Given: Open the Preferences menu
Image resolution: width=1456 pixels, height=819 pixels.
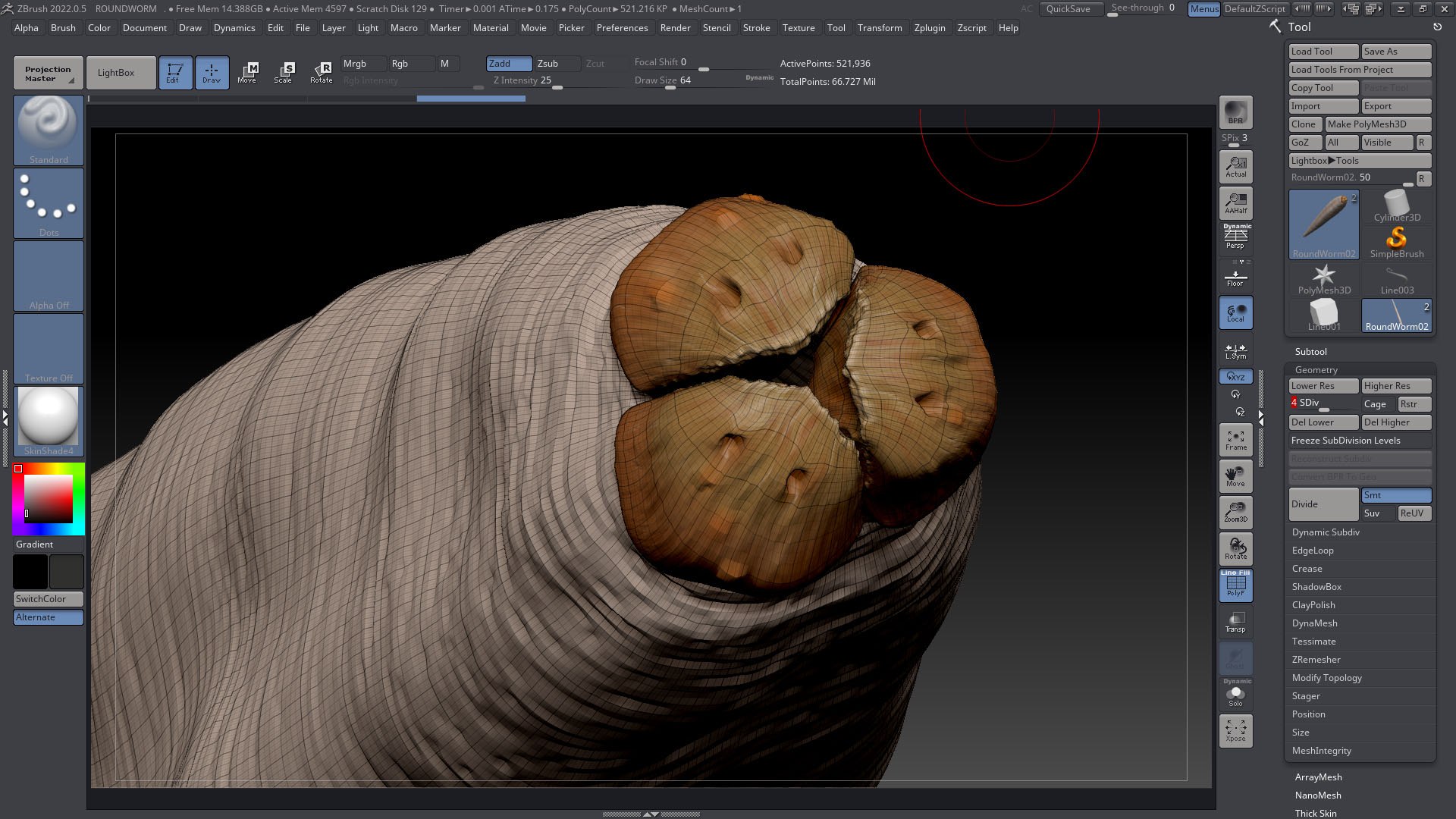Looking at the screenshot, I should [x=622, y=28].
